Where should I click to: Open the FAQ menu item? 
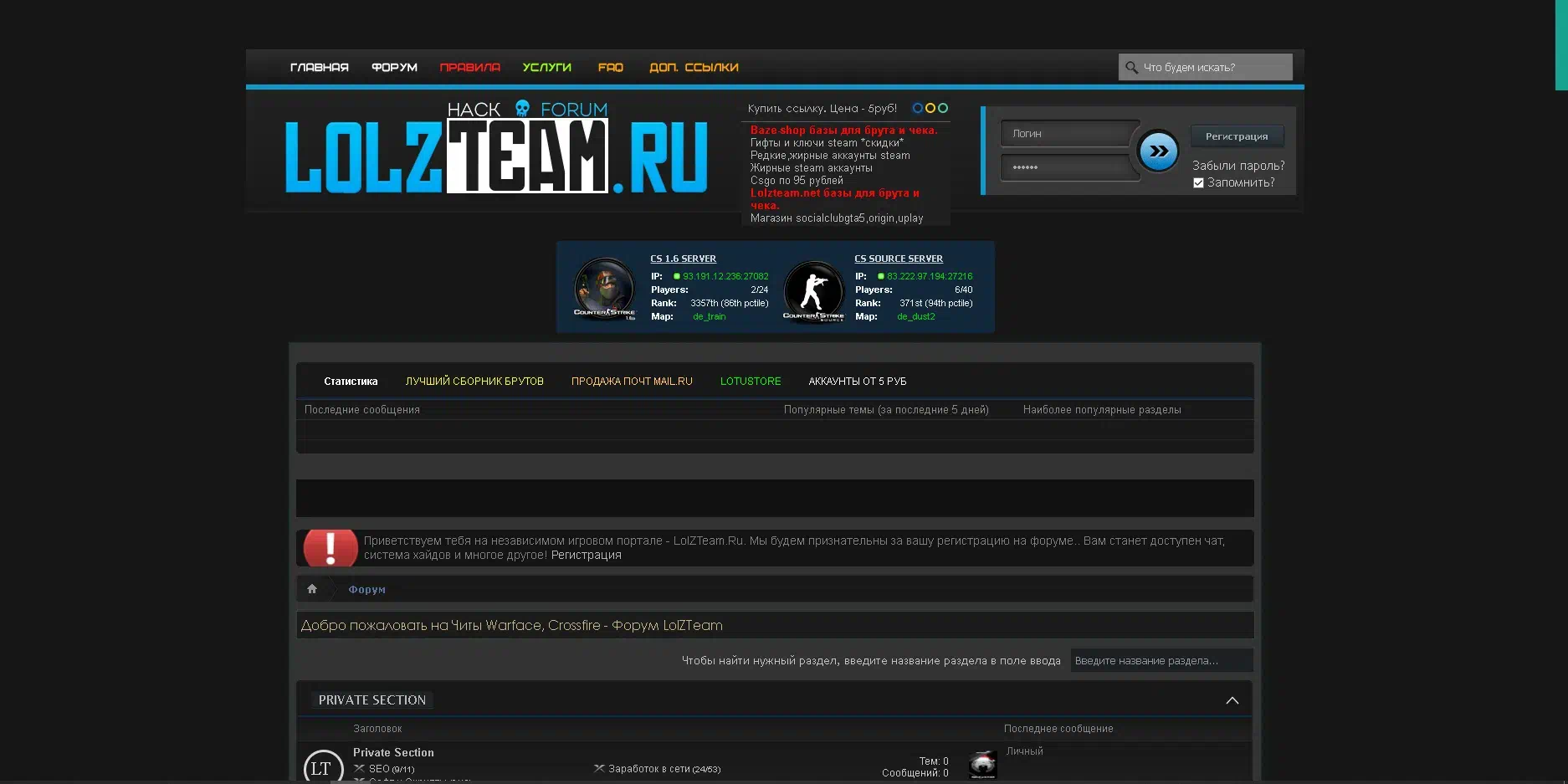click(611, 67)
